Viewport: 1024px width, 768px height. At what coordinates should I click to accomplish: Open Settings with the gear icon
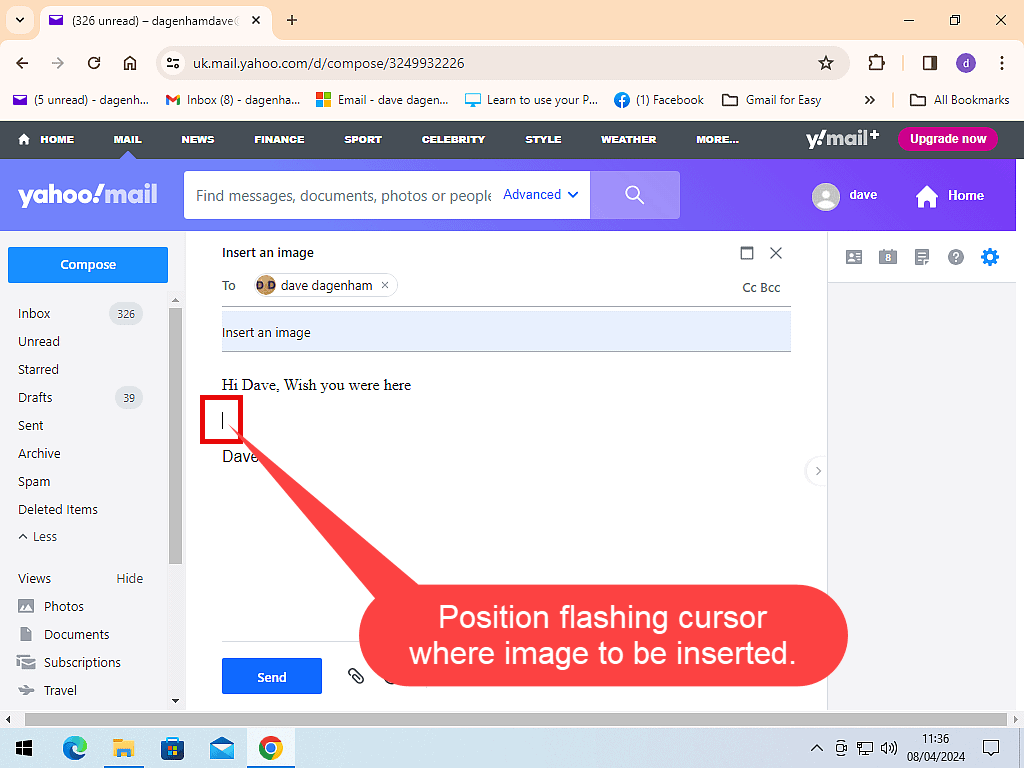point(990,257)
